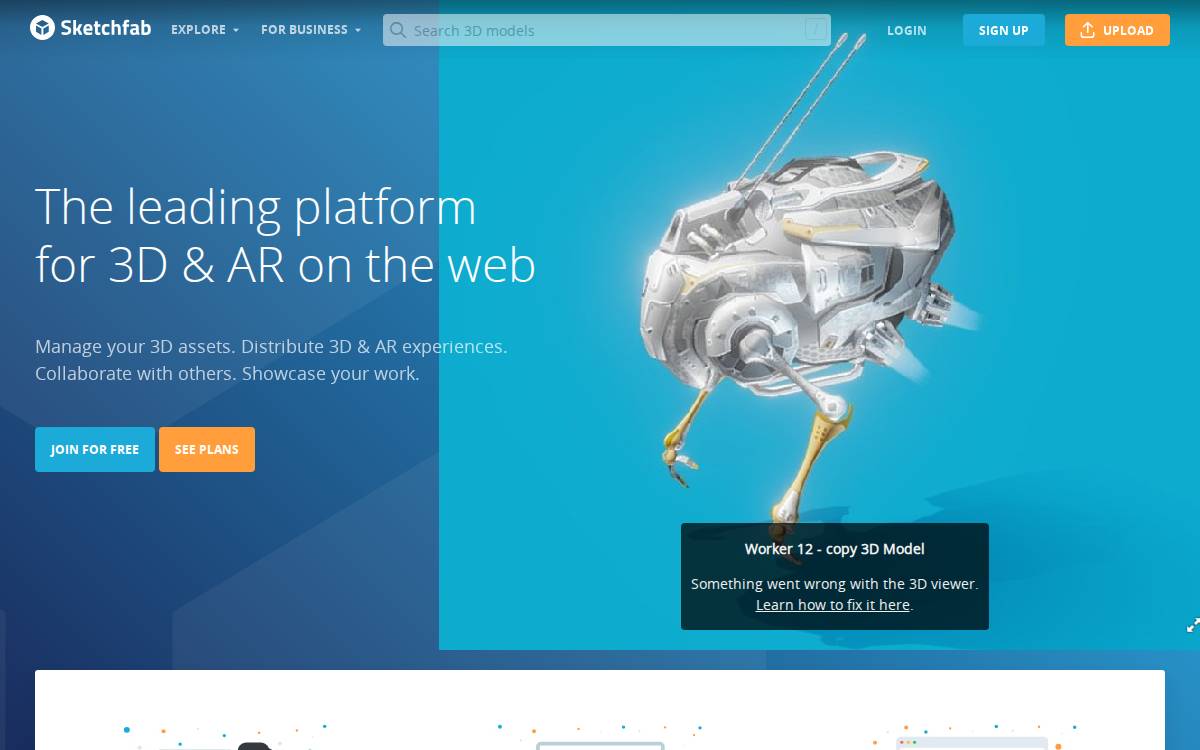
Task: Click the See Plans button
Action: 207,449
